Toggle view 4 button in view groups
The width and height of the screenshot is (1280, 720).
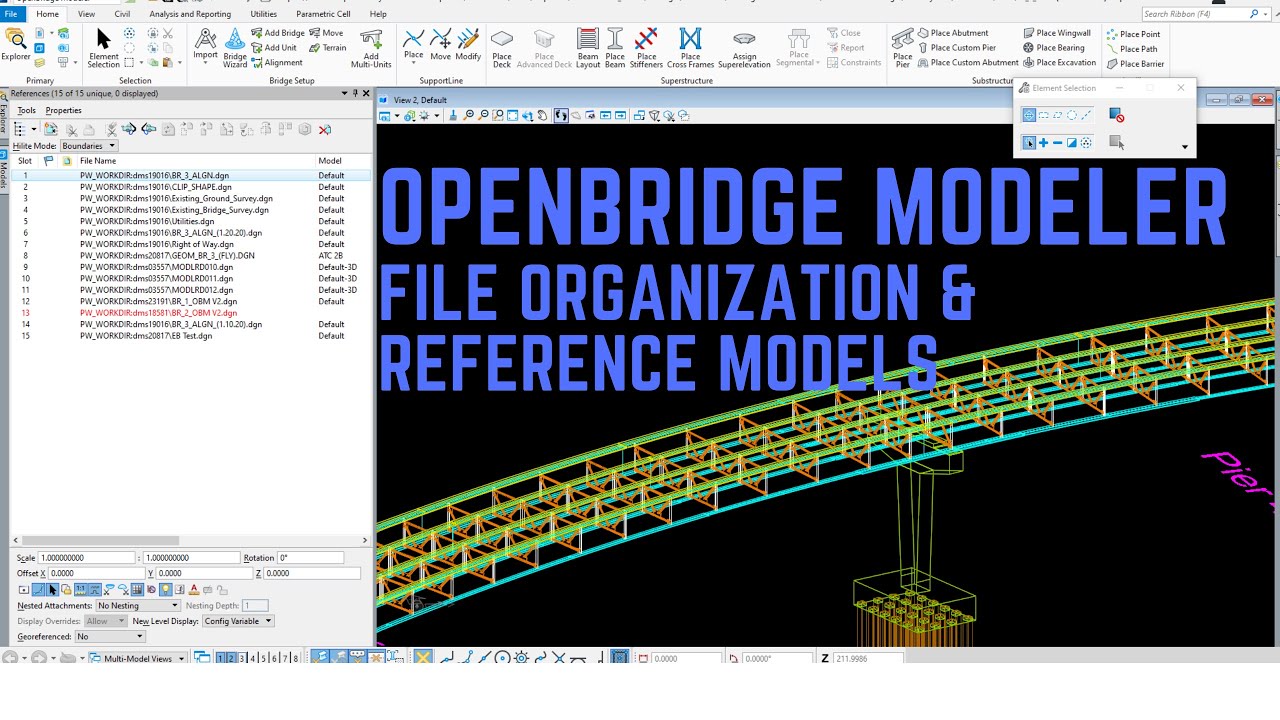(252, 658)
